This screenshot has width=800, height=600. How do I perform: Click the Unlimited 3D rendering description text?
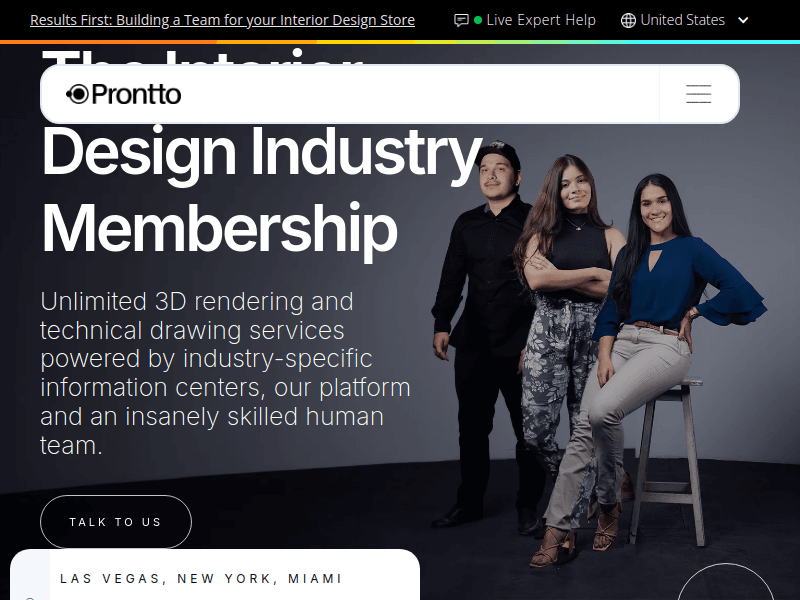[x=225, y=373]
